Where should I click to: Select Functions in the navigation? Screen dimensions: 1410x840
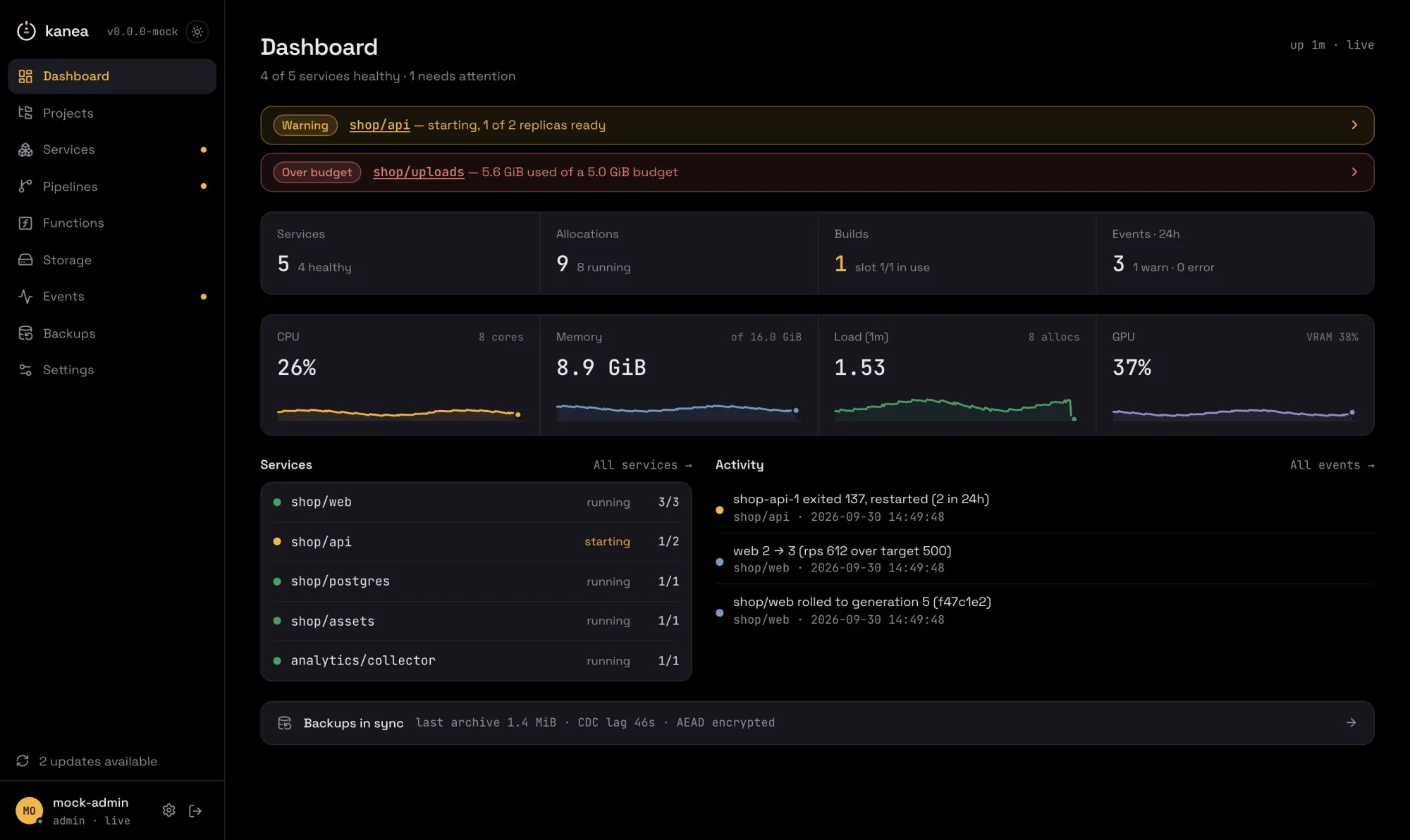click(112, 223)
